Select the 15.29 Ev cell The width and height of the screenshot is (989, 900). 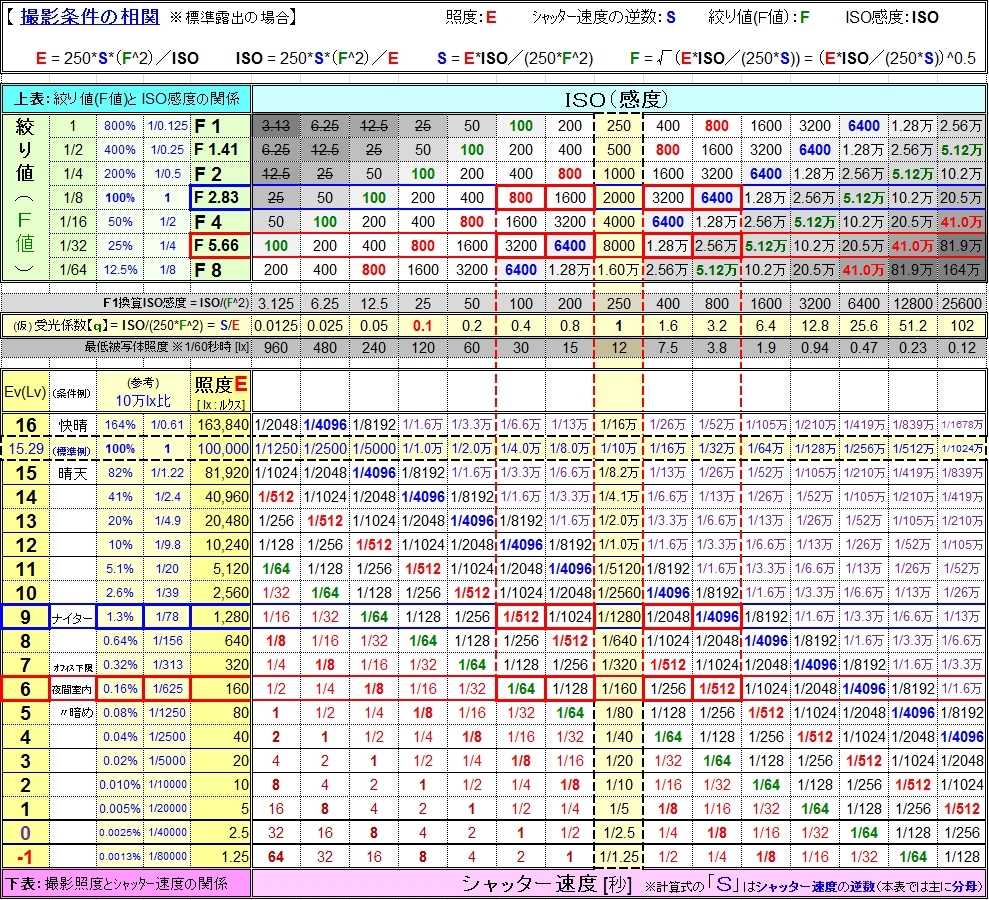[x=26, y=449]
